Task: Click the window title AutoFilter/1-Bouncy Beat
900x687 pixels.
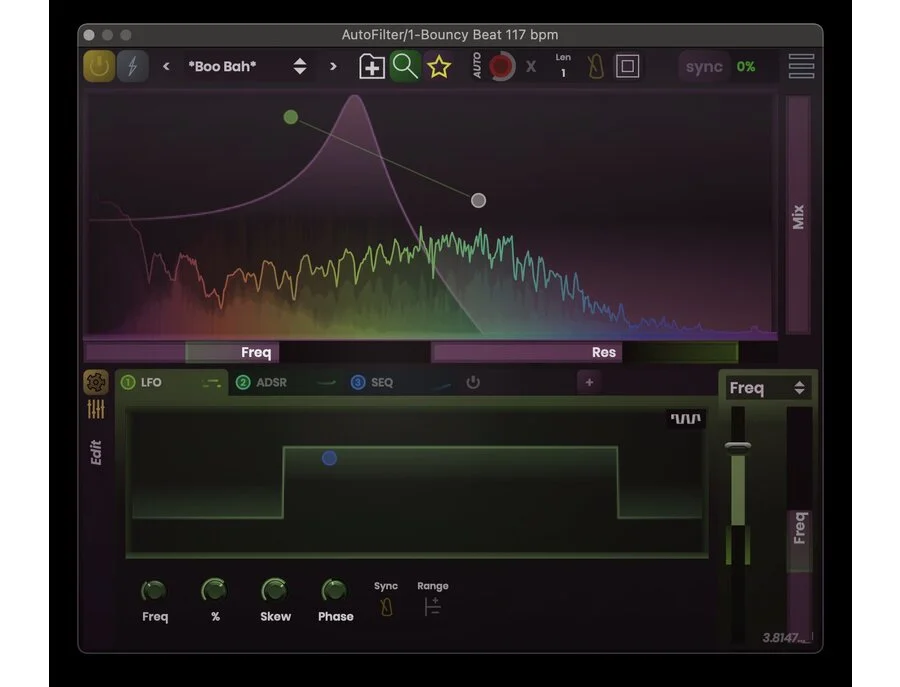Action: tap(449, 35)
